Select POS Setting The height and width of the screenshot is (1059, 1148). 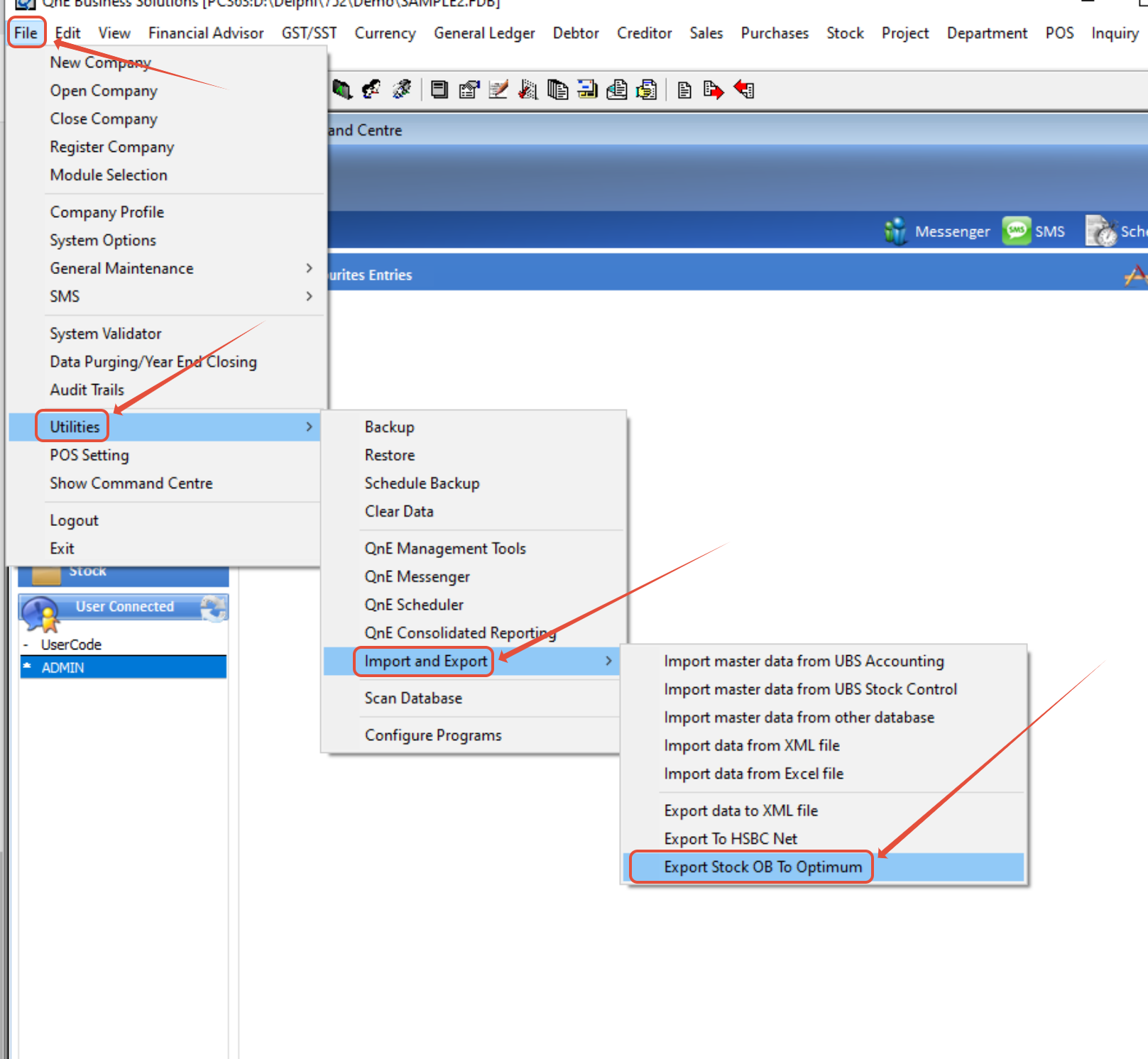tap(89, 455)
